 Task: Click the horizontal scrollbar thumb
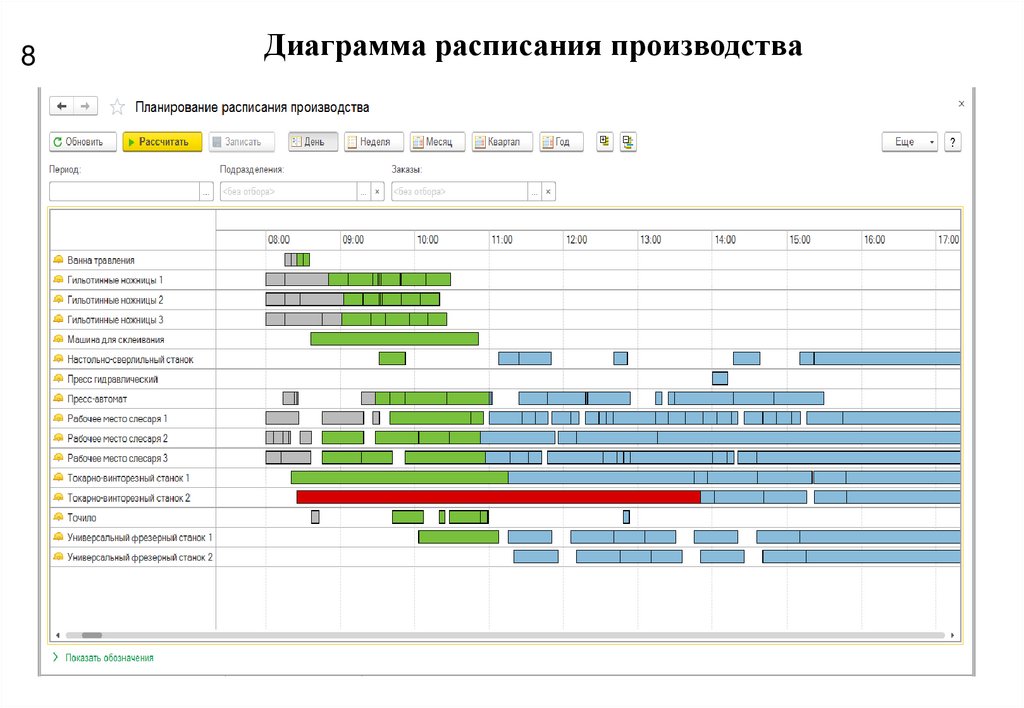tap(91, 635)
